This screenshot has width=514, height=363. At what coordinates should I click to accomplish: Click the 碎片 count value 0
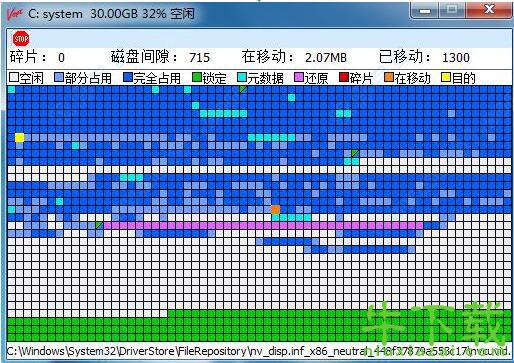pos(61,58)
